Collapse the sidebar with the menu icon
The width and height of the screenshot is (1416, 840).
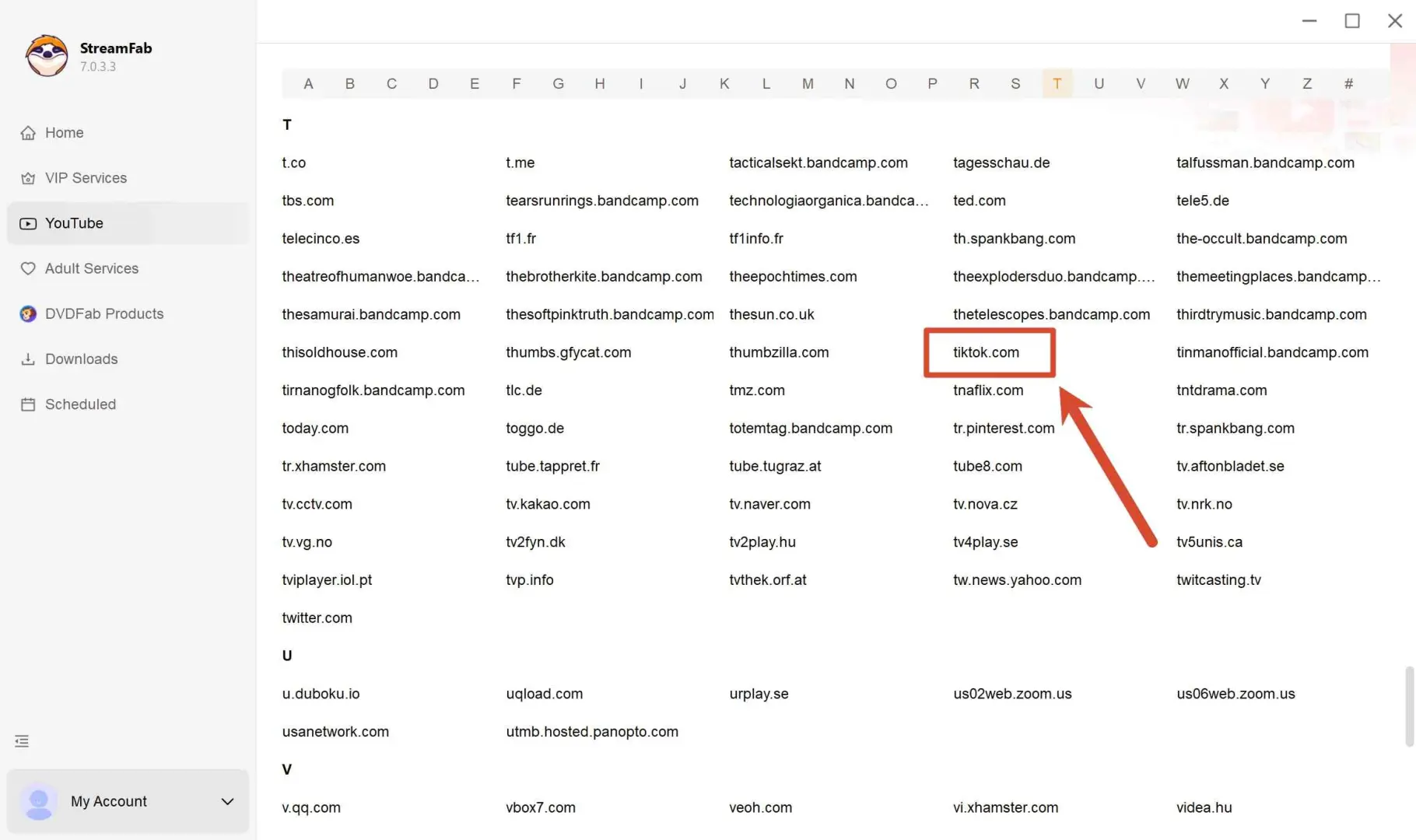[22, 741]
